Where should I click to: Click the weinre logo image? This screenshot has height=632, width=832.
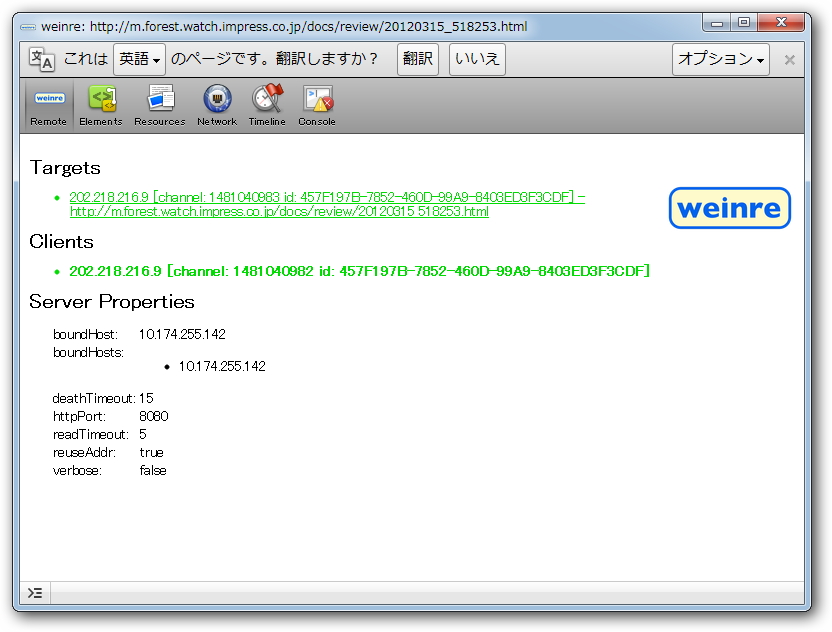[729, 209]
